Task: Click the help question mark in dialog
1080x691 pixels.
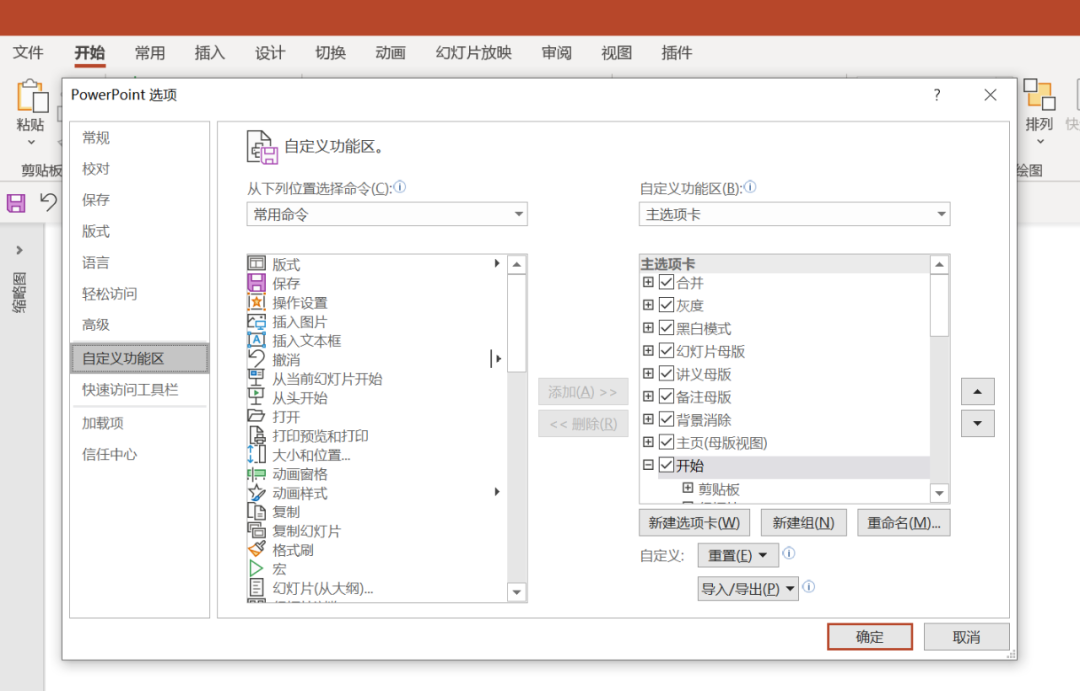Action: 937,95
